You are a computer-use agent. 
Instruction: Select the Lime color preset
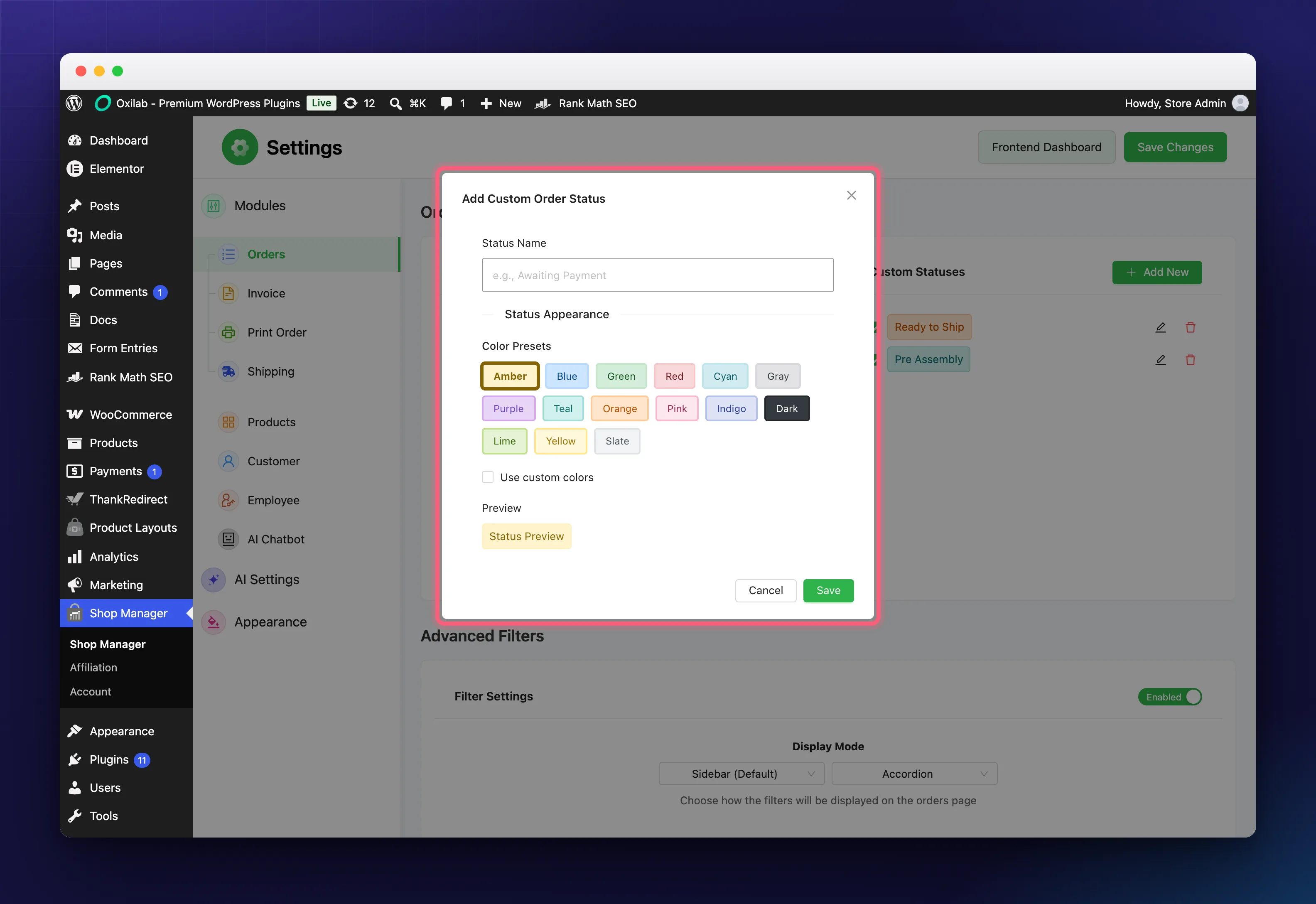pos(504,441)
